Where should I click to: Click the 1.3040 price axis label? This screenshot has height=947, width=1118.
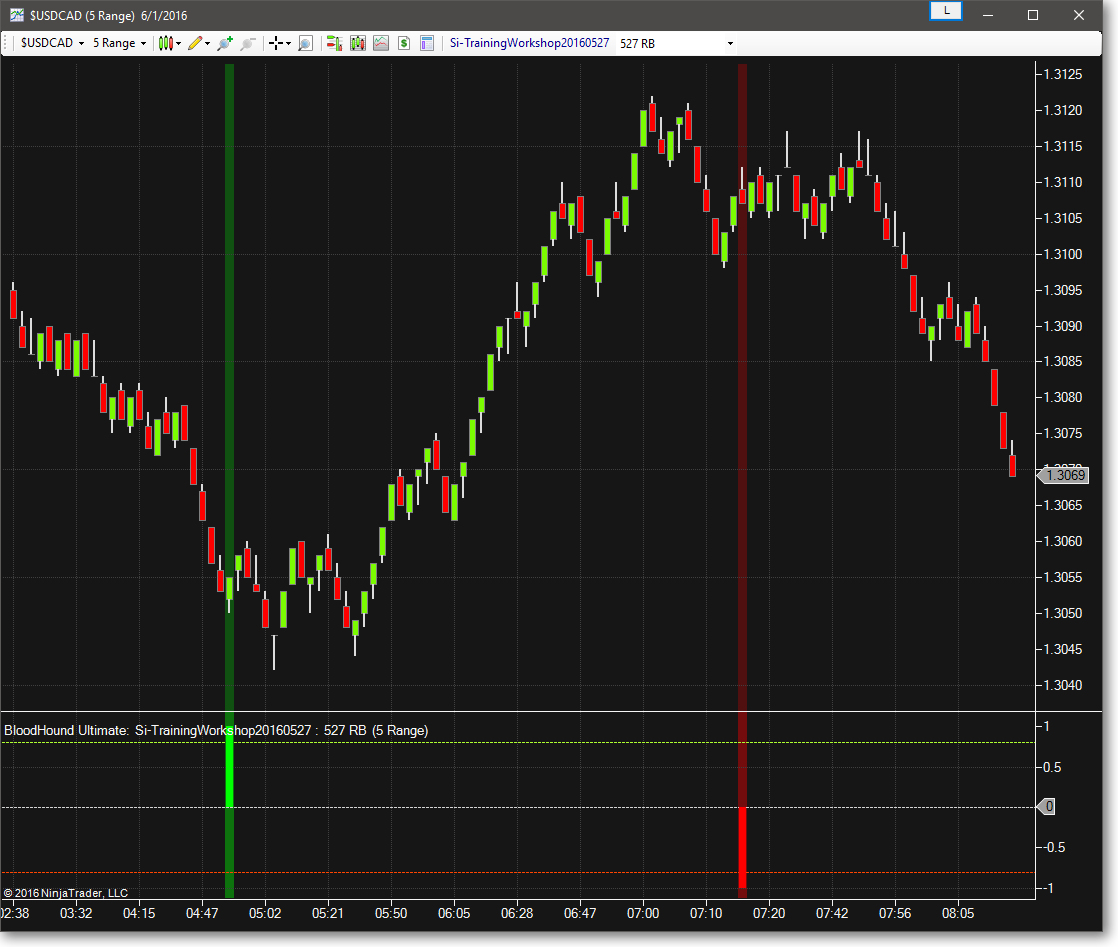point(1062,685)
